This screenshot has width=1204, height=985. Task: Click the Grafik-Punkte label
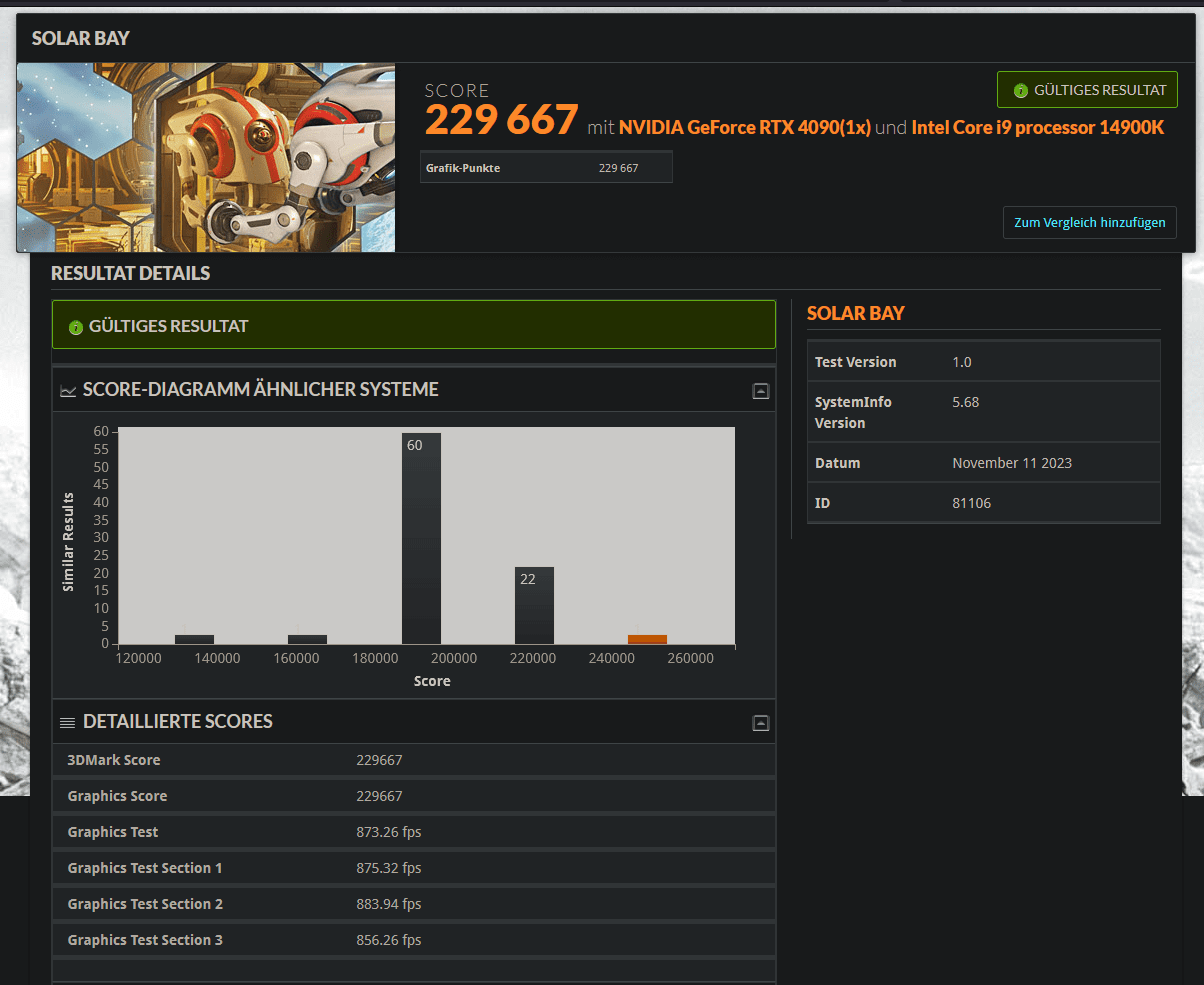(463, 168)
